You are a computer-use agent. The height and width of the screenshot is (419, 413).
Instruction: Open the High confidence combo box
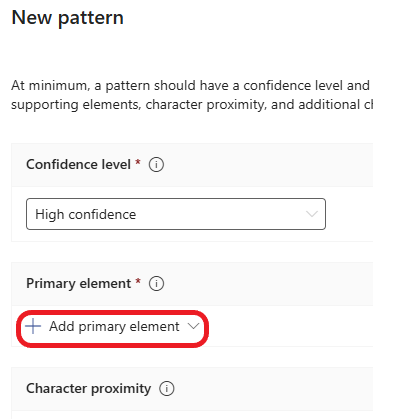[x=176, y=214]
